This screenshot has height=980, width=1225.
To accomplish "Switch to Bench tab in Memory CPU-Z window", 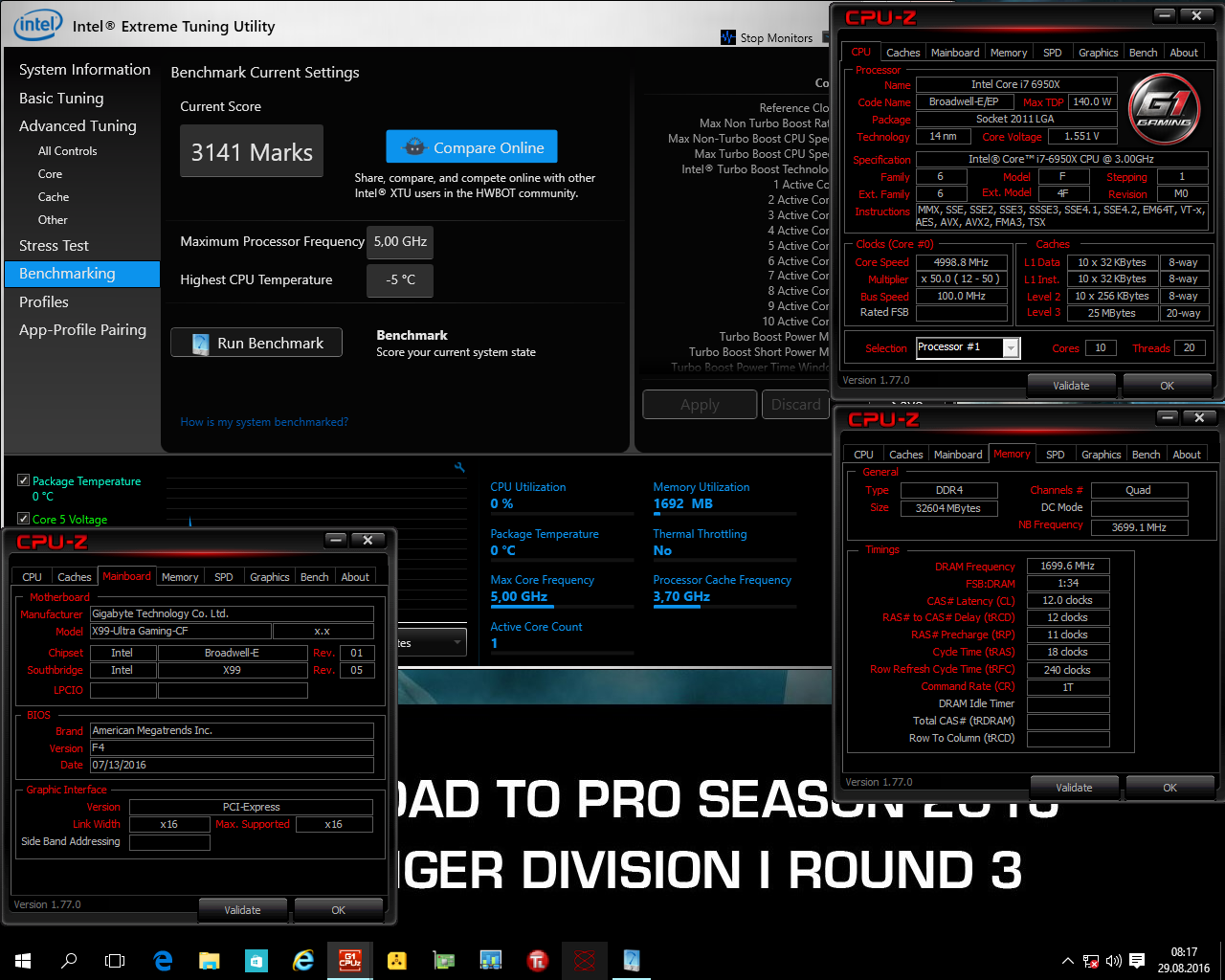I will 1146,455.
